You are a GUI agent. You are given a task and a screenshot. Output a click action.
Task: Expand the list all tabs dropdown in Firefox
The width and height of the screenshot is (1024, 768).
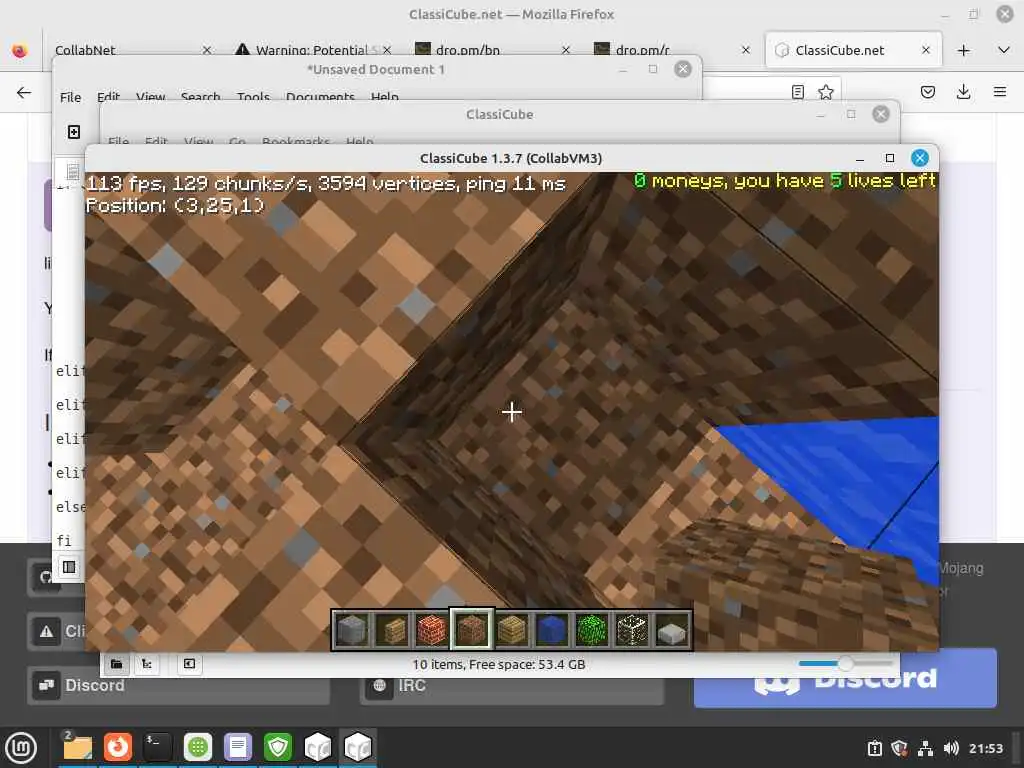tap(1004, 50)
